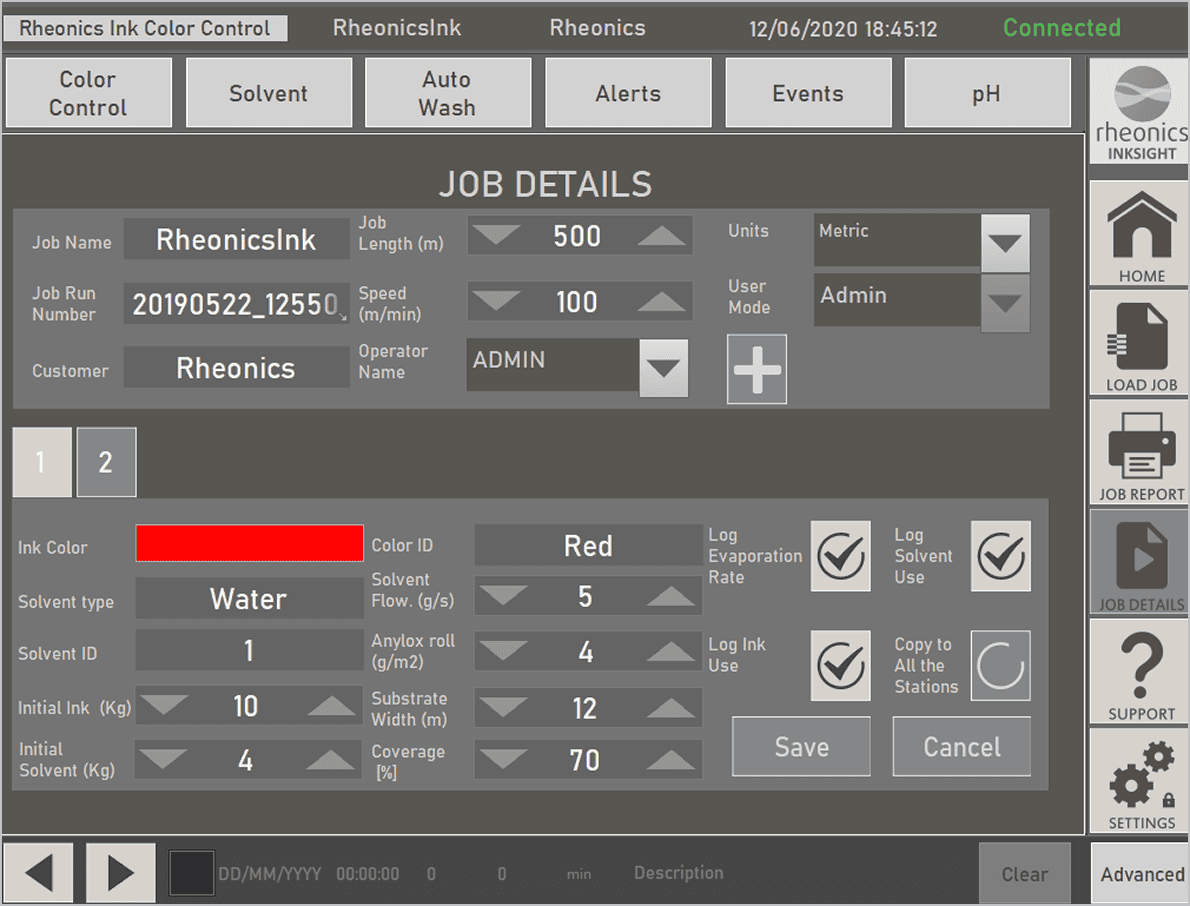Click the red Ink Color swatch

(250, 543)
